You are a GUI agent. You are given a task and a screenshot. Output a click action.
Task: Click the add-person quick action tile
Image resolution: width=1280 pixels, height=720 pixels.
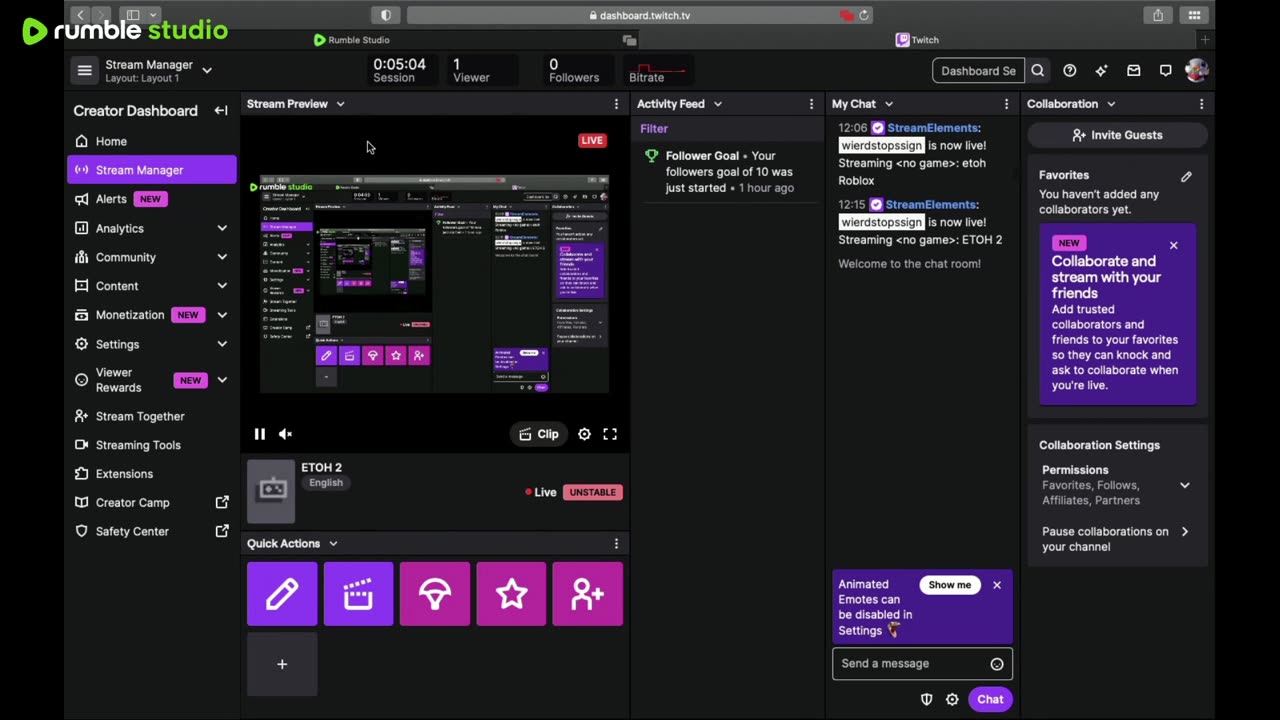[x=588, y=594]
